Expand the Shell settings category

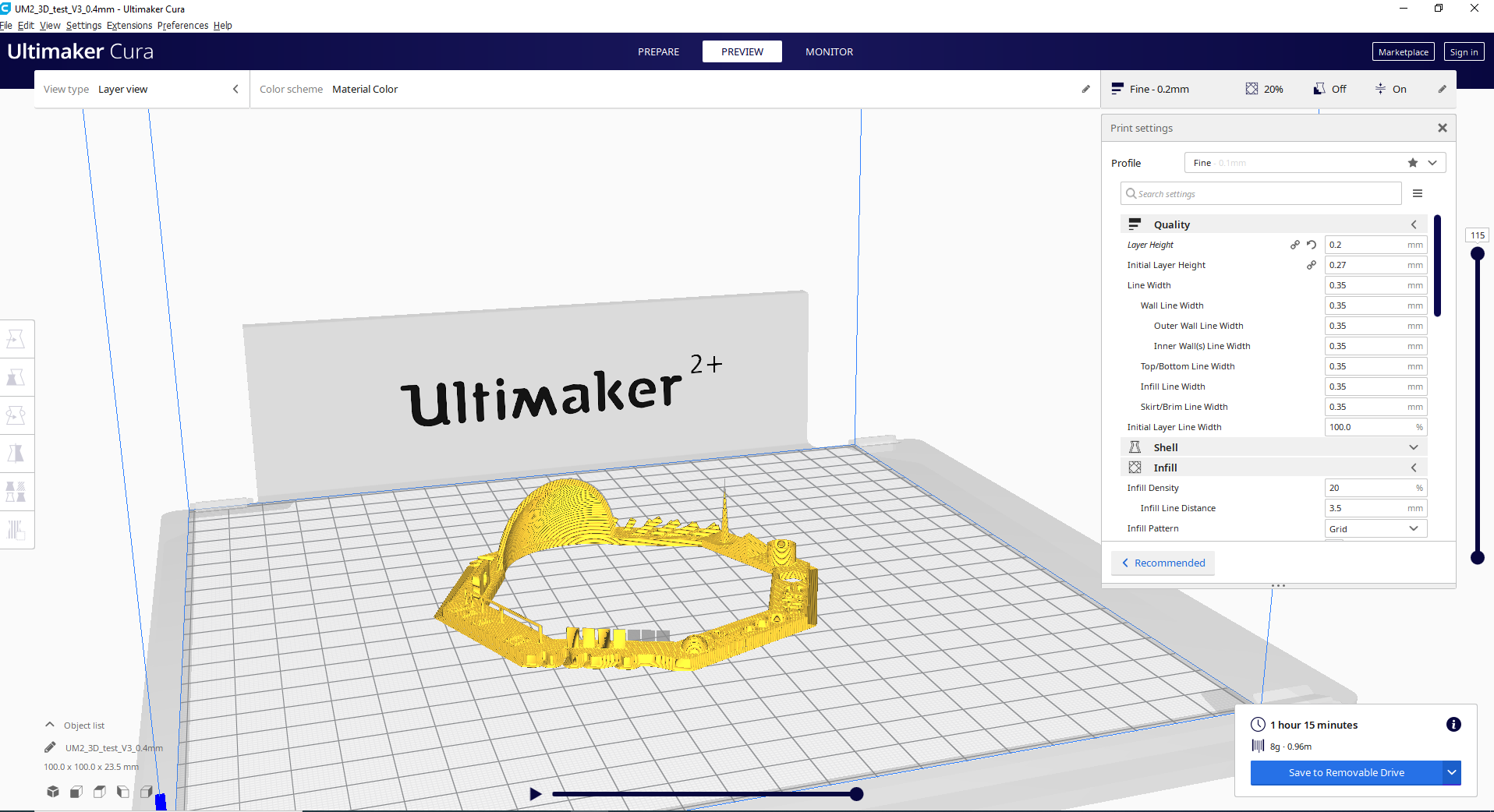coord(1274,447)
